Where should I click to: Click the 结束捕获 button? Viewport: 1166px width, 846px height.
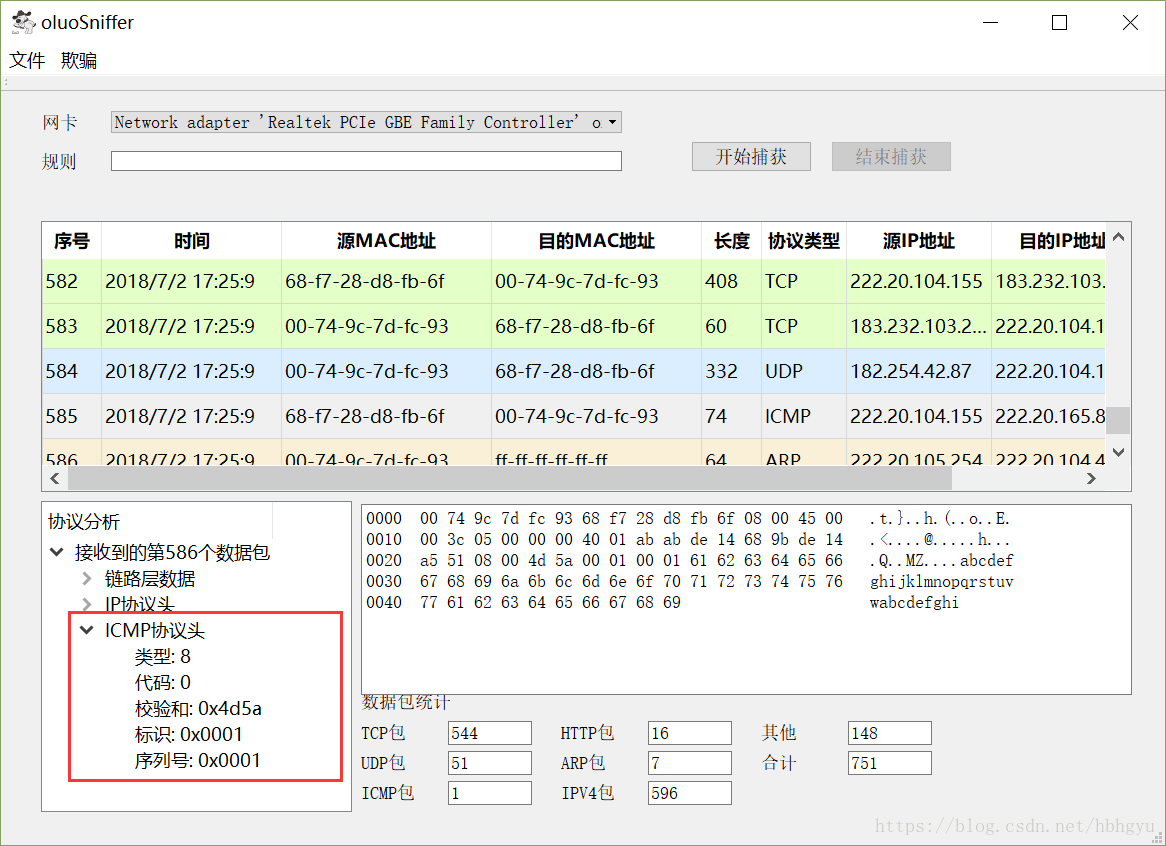tap(891, 156)
